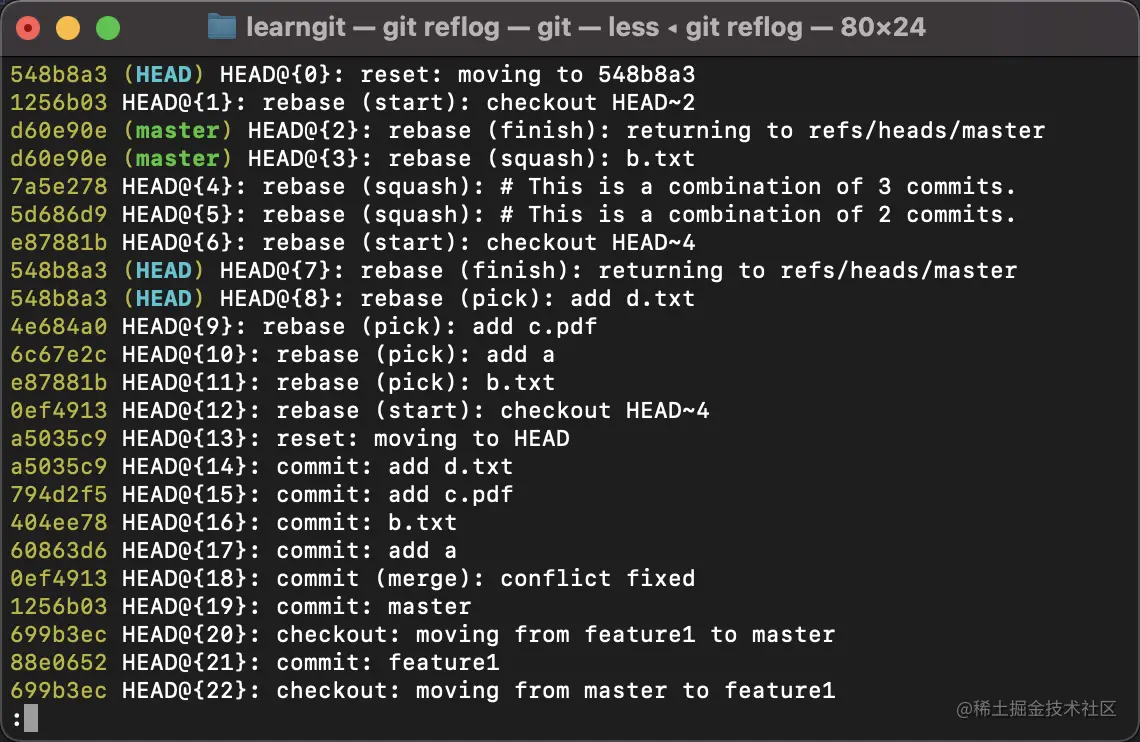Select the master label on HEAD@{3} line

click(x=177, y=158)
